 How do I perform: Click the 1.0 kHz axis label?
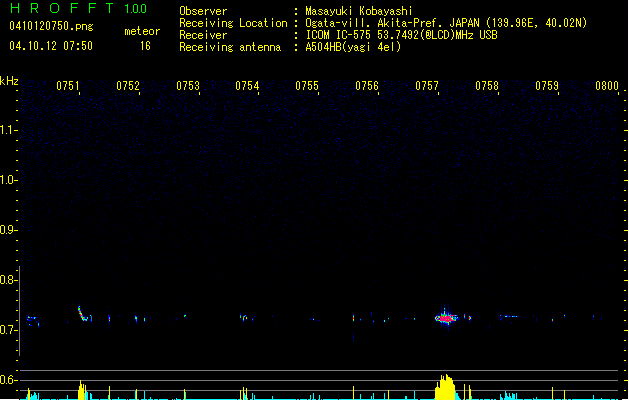pyautogui.click(x=8, y=180)
